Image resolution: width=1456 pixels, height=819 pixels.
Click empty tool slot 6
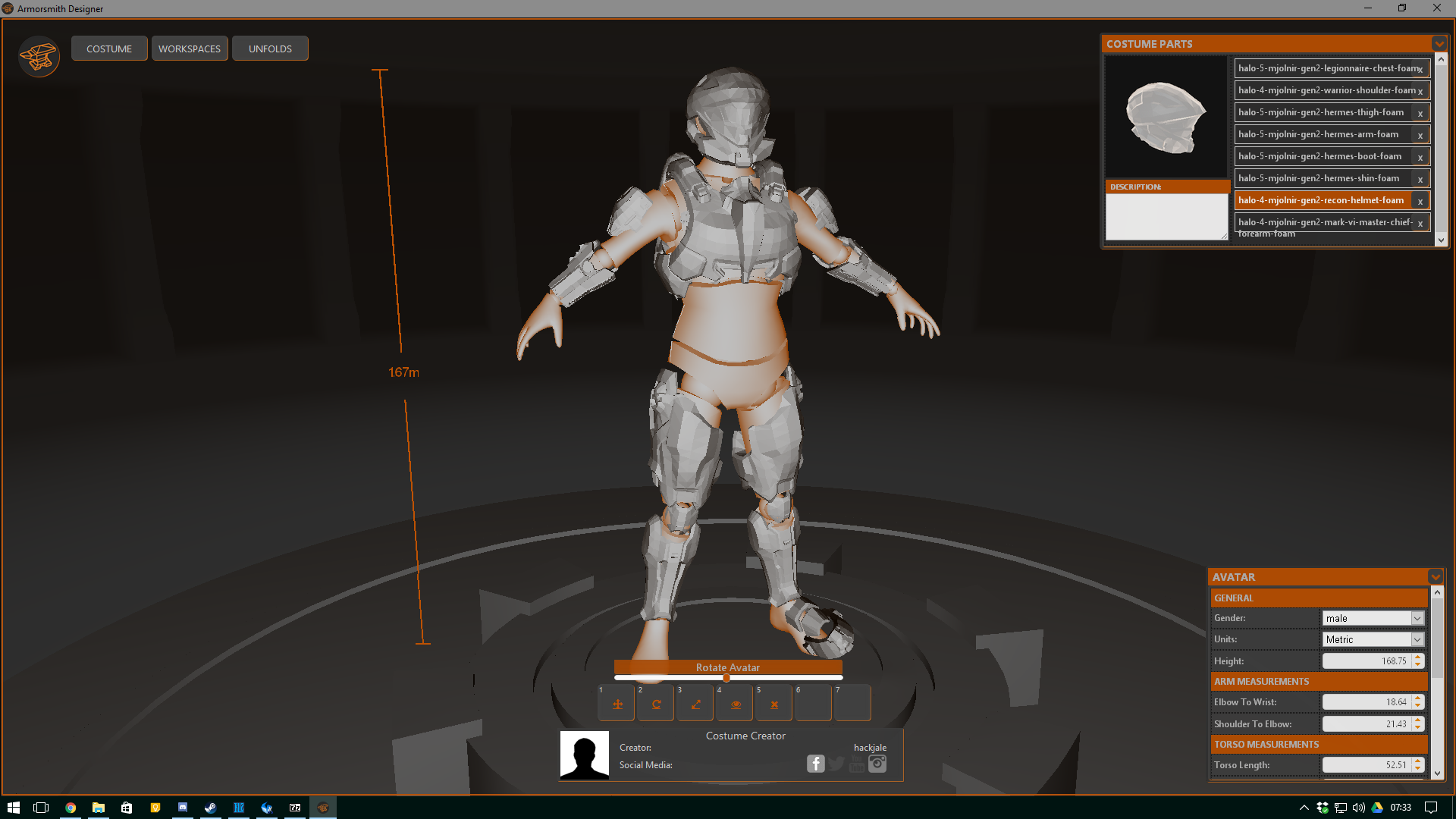(x=814, y=704)
